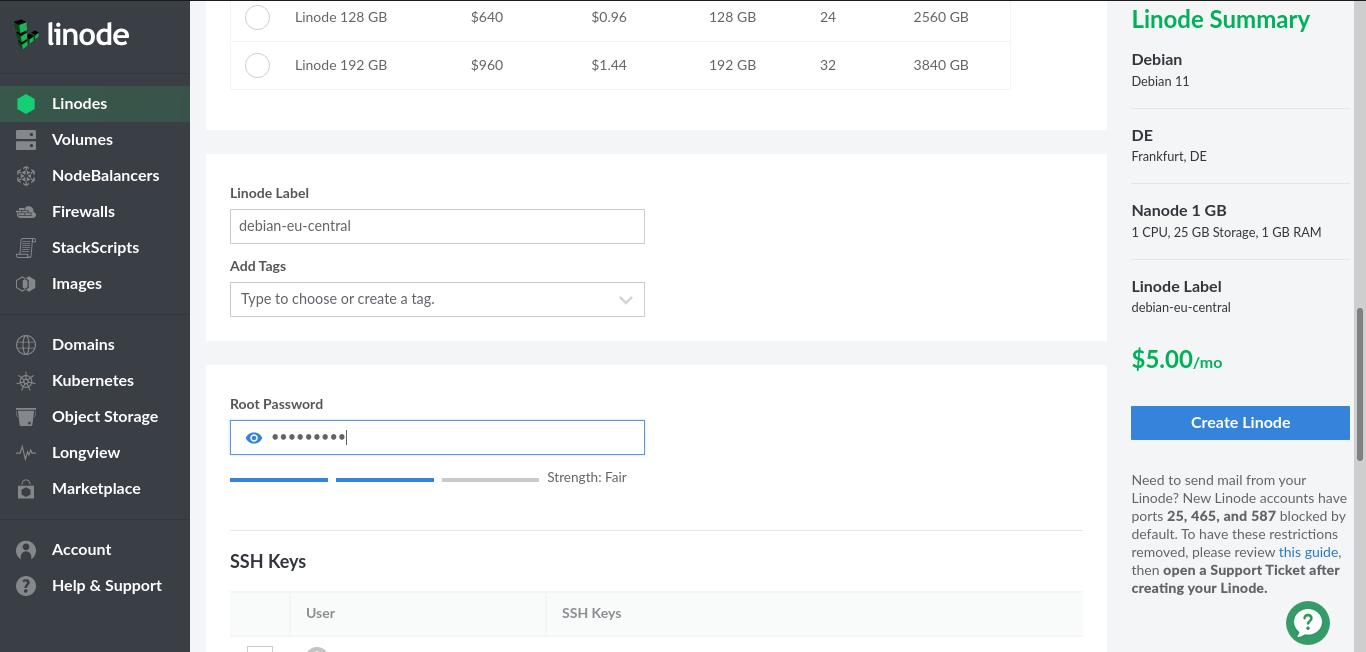Click the Kubernetes wheel icon
Image resolution: width=1366 pixels, height=652 pixels.
click(26, 381)
